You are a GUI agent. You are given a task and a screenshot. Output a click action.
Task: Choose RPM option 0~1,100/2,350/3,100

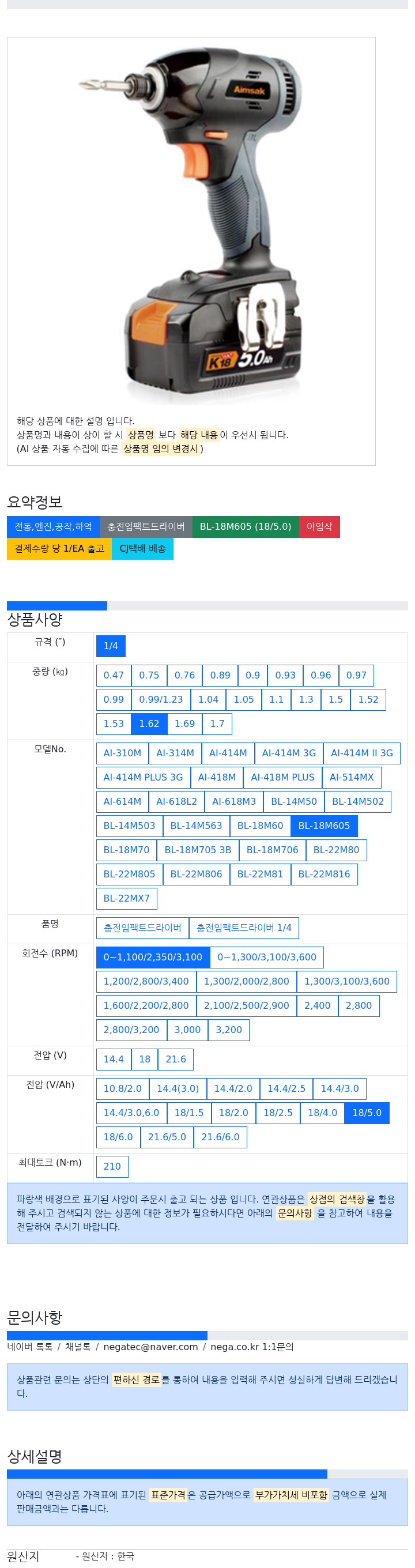click(x=153, y=957)
